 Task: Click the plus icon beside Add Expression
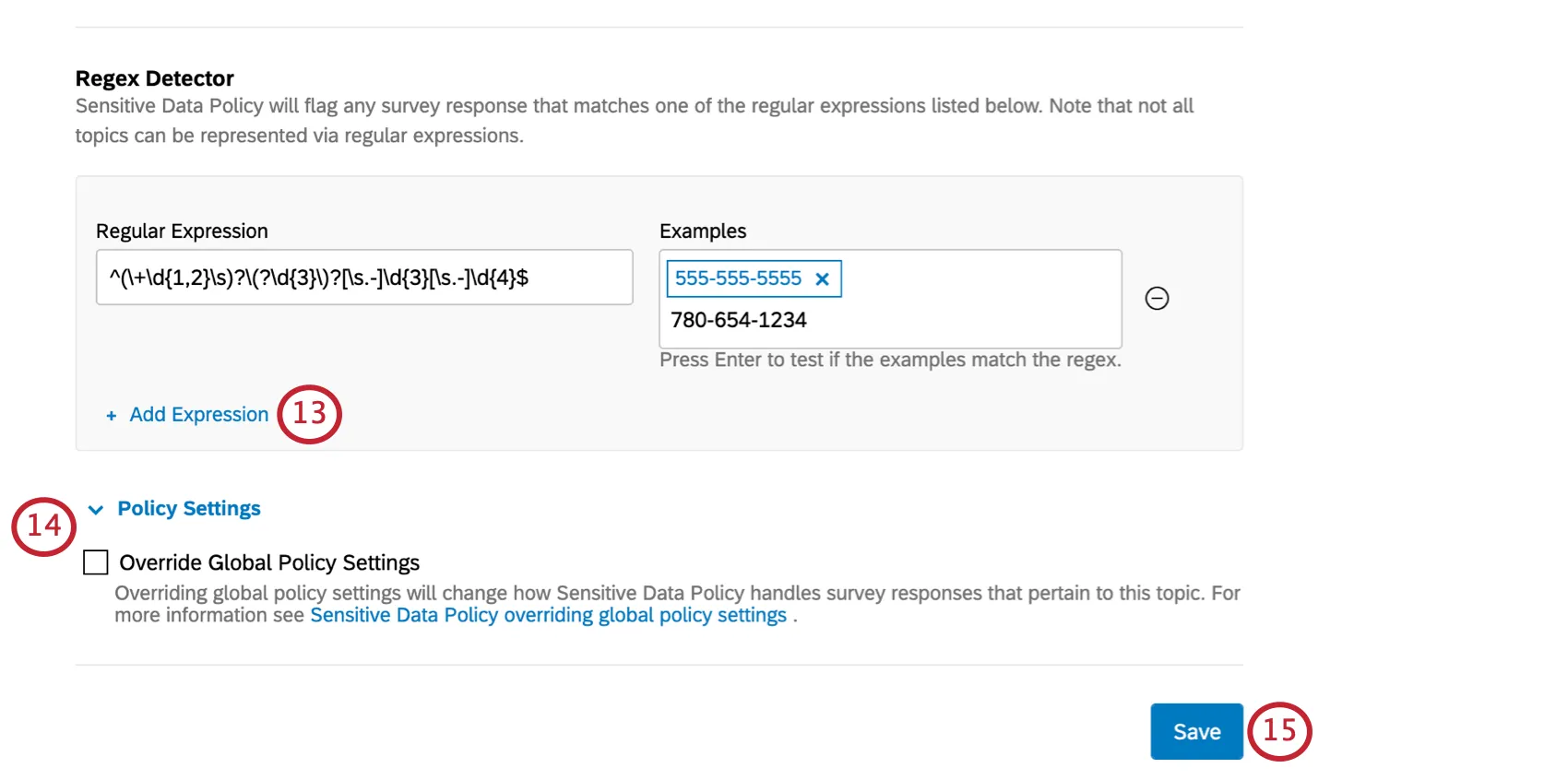pos(110,415)
